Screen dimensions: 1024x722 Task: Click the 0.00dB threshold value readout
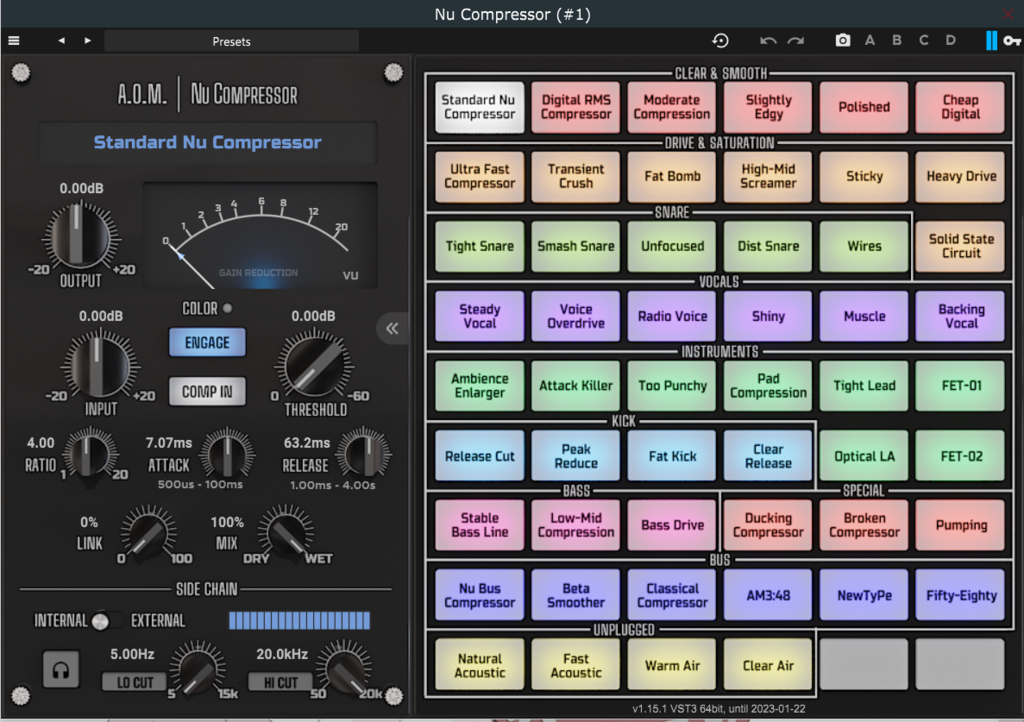(313, 316)
